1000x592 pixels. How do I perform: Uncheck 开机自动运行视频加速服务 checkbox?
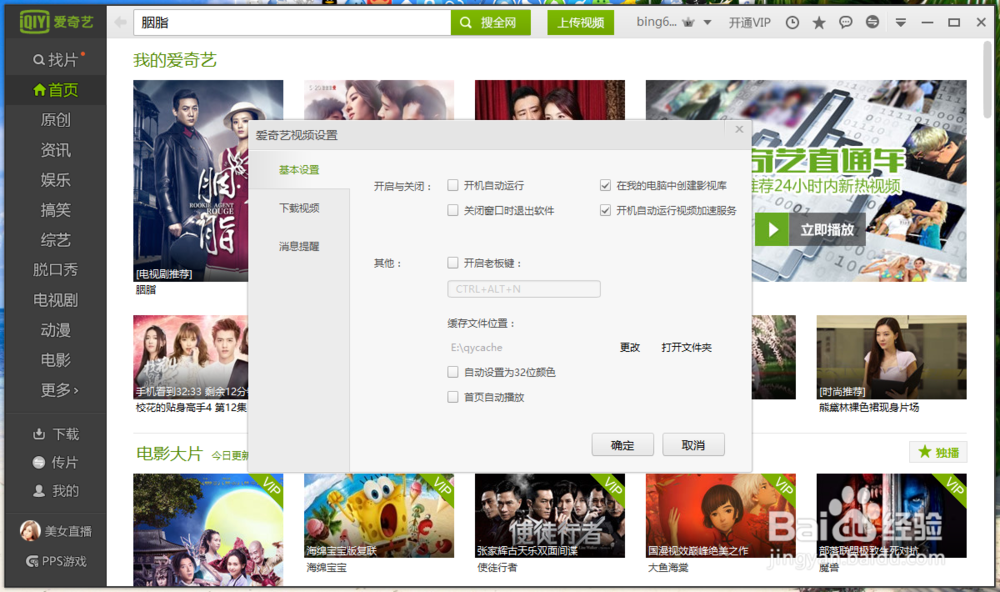[605, 210]
